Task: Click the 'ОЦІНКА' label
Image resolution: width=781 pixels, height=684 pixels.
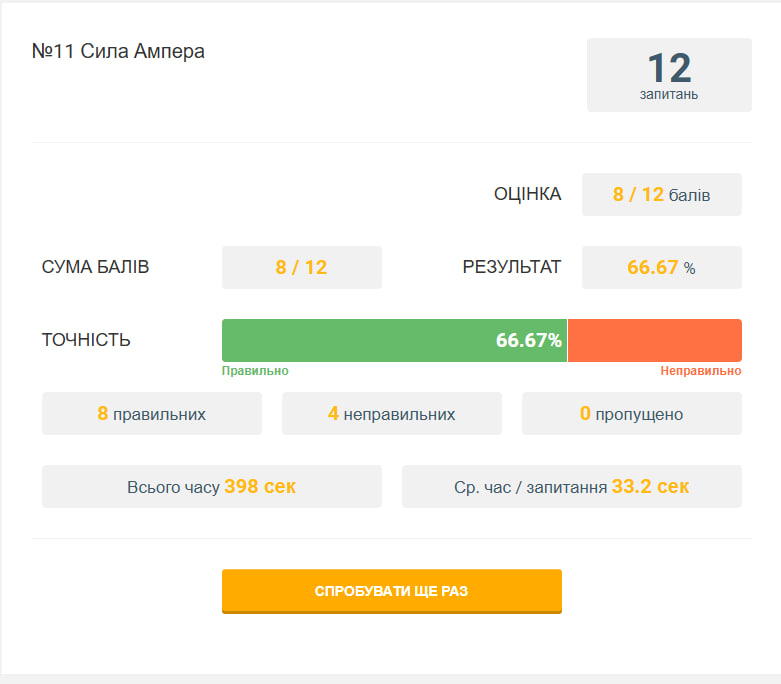Action: (527, 194)
